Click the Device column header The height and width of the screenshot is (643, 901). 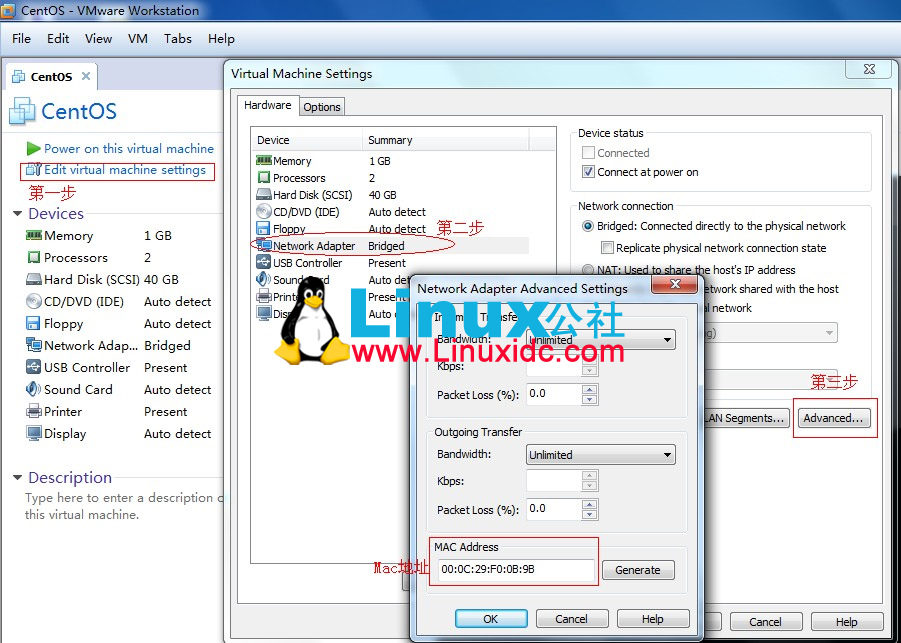click(307, 140)
